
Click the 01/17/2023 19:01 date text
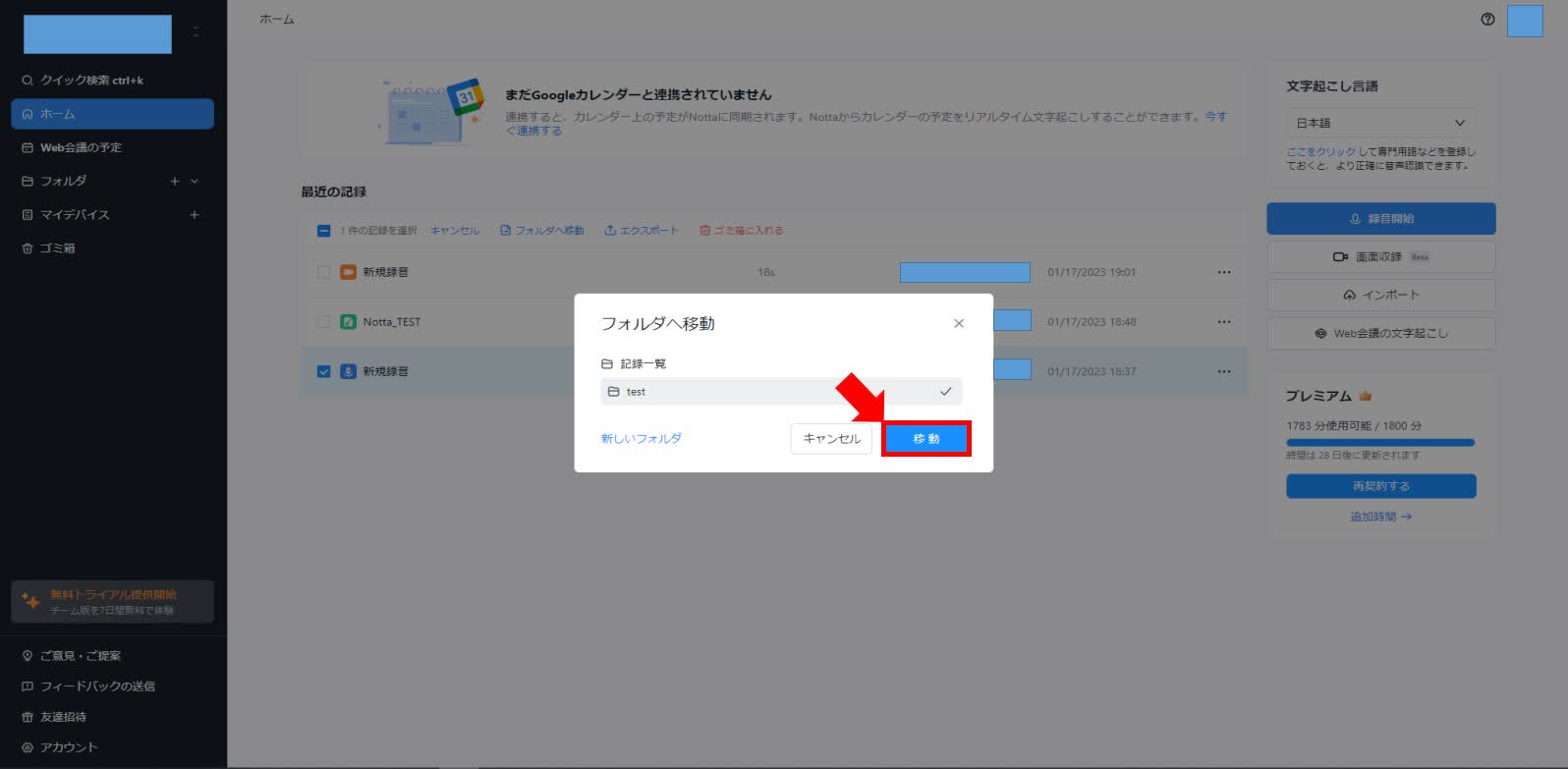[x=1091, y=272]
